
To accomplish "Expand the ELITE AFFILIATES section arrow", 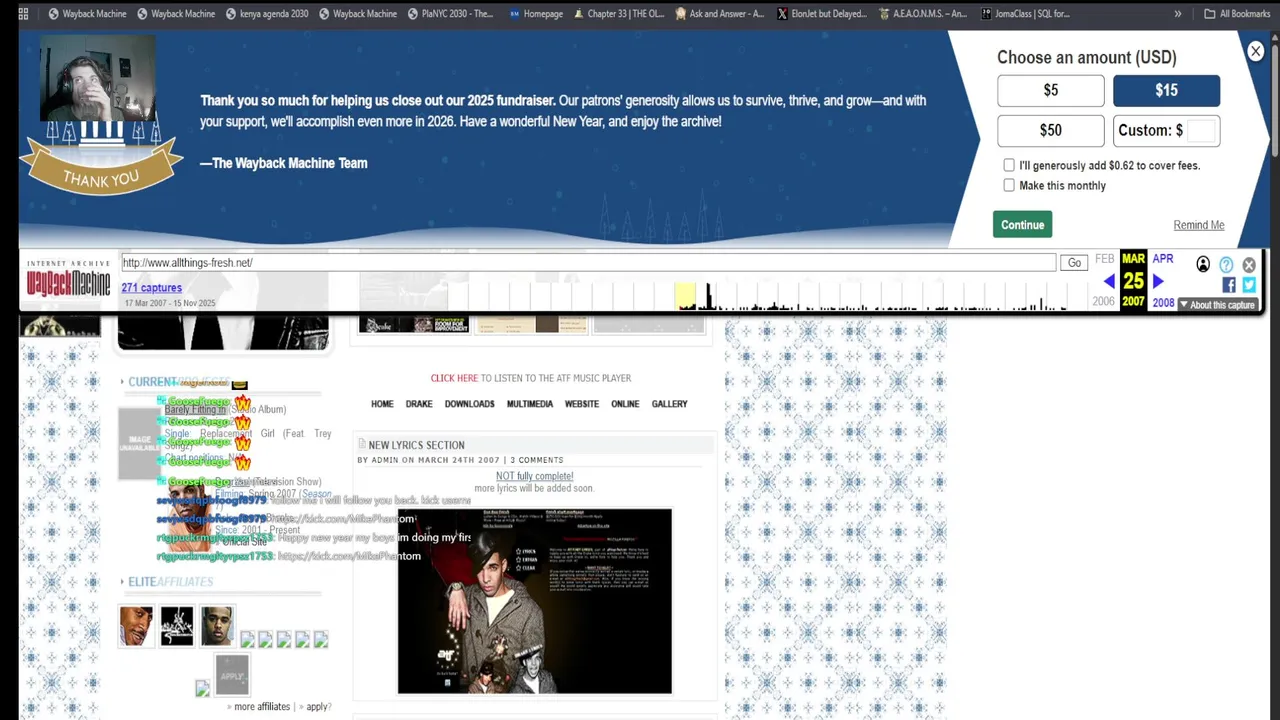I will pyautogui.click(x=122, y=582).
